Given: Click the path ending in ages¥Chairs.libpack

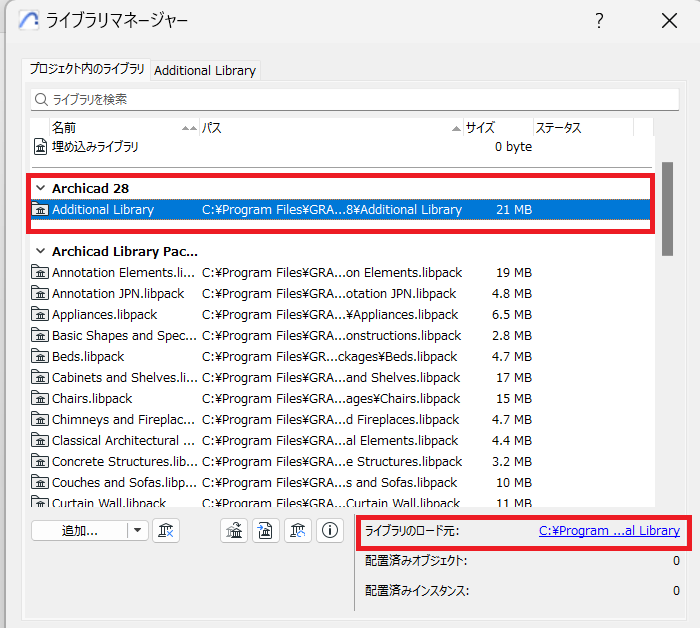Looking at the screenshot, I should (x=331, y=398).
